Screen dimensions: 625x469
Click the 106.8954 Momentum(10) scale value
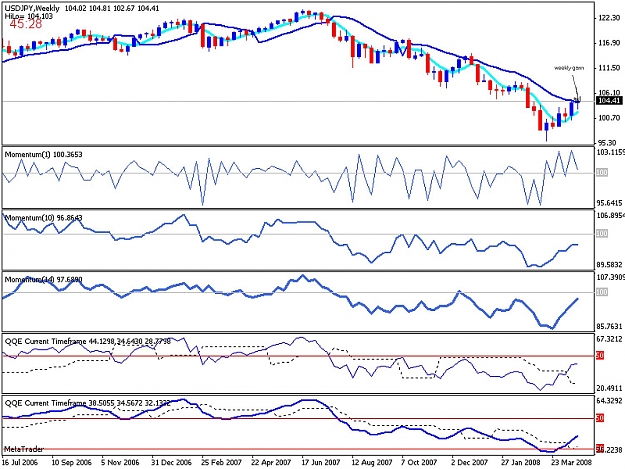[x=610, y=216]
